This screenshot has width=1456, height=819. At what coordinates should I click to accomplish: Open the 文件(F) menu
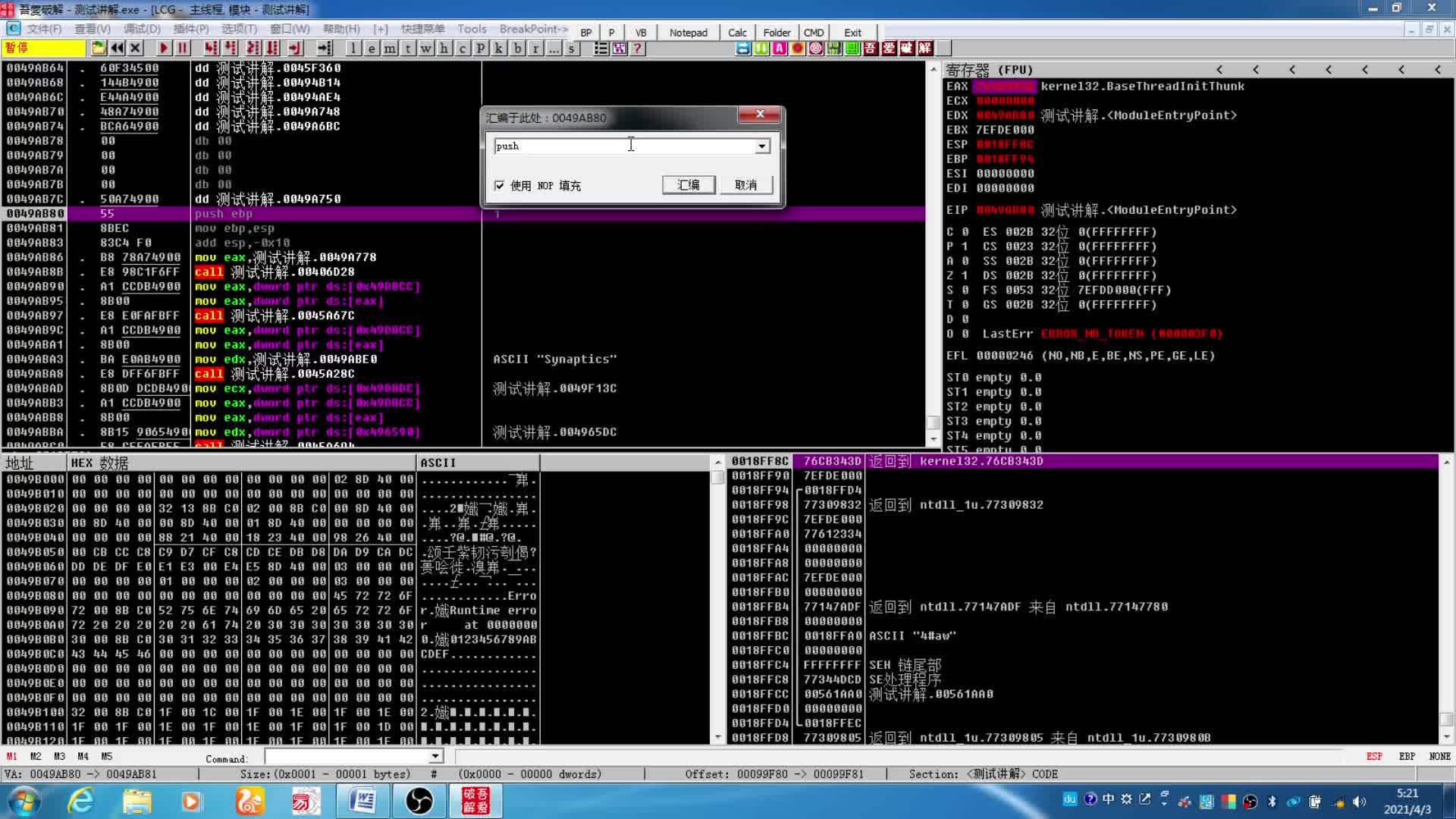coord(44,29)
